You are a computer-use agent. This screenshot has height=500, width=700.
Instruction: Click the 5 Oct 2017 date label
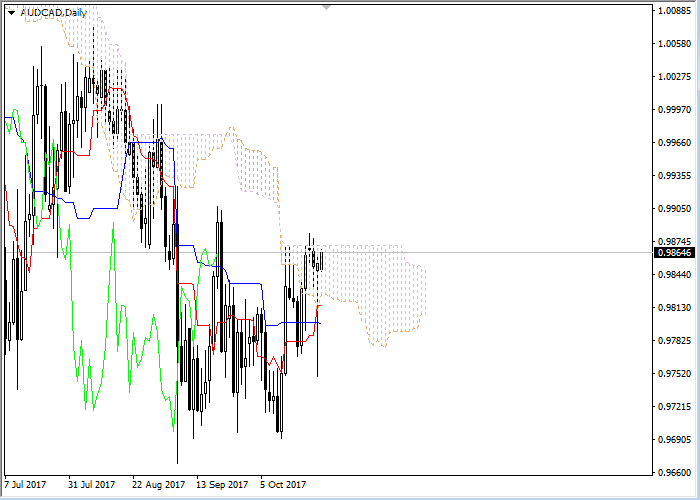[283, 484]
